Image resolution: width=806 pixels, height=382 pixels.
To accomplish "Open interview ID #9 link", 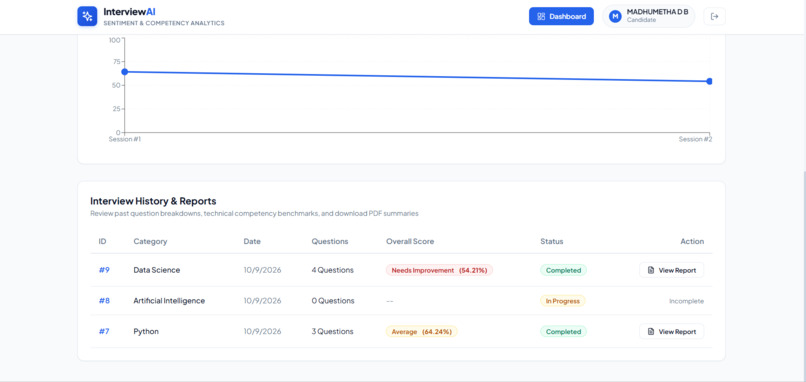I will coord(104,270).
